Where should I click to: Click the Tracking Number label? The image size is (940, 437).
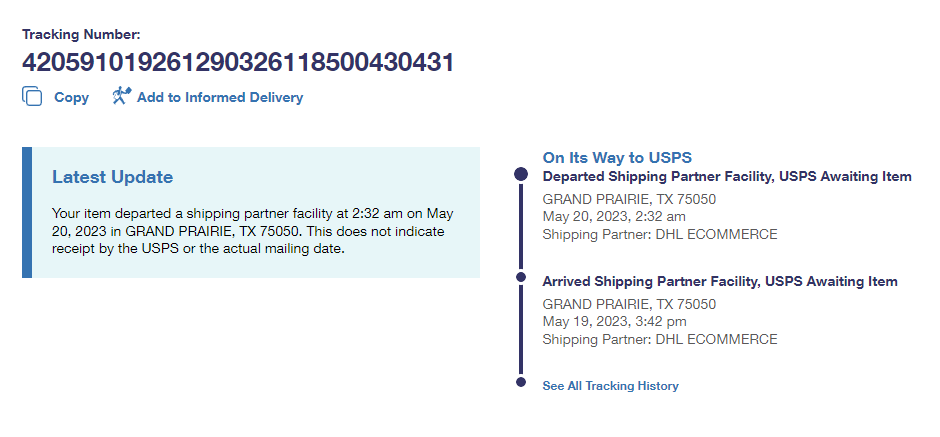81,34
